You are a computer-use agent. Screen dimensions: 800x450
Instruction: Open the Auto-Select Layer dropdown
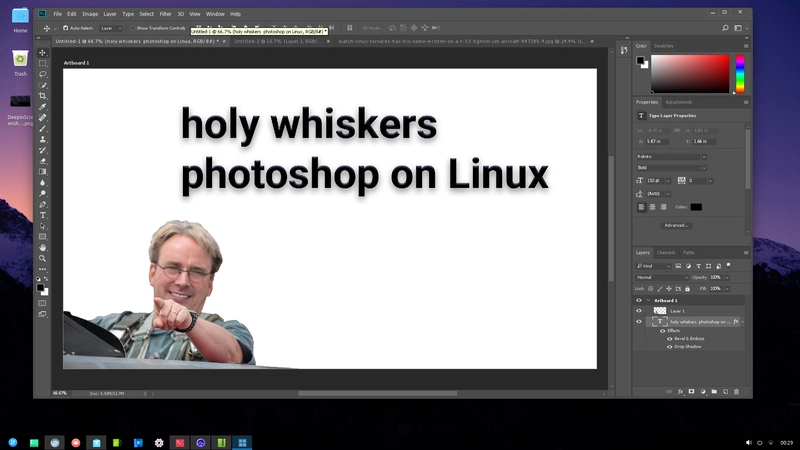tap(111, 28)
